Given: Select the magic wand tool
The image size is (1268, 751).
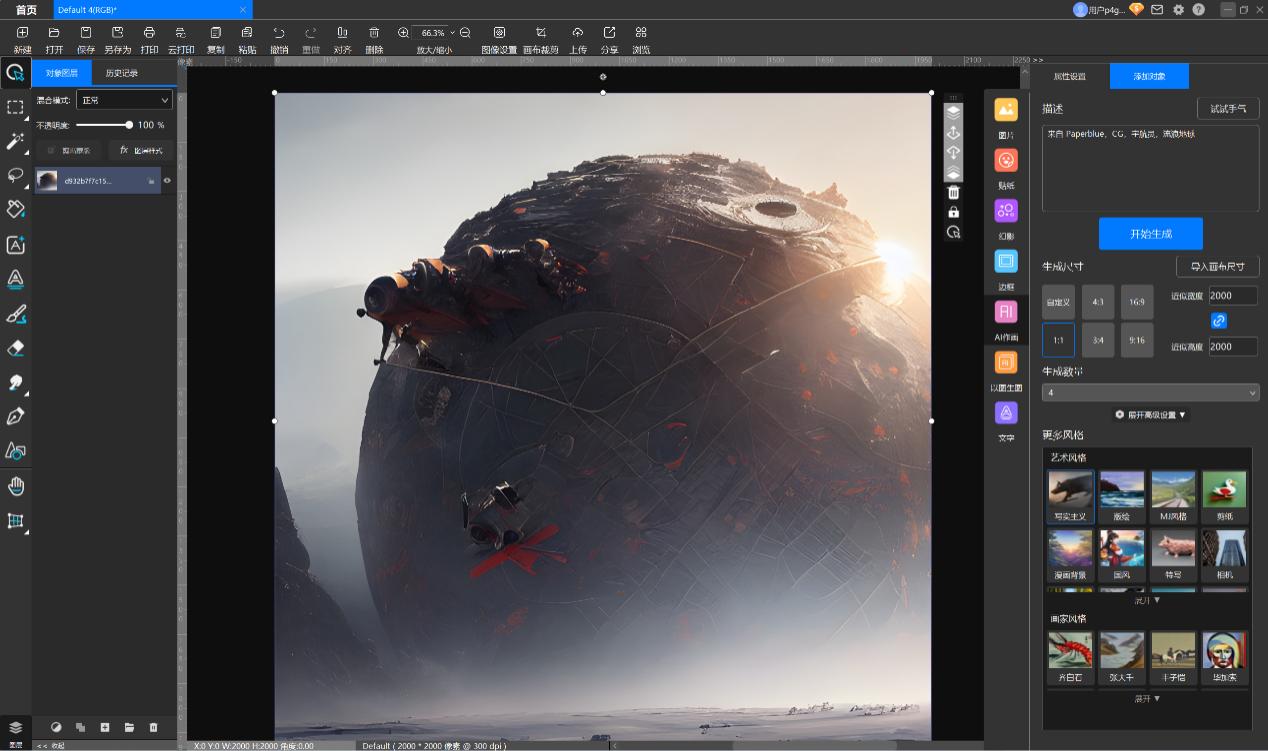Looking at the screenshot, I should tap(15, 141).
